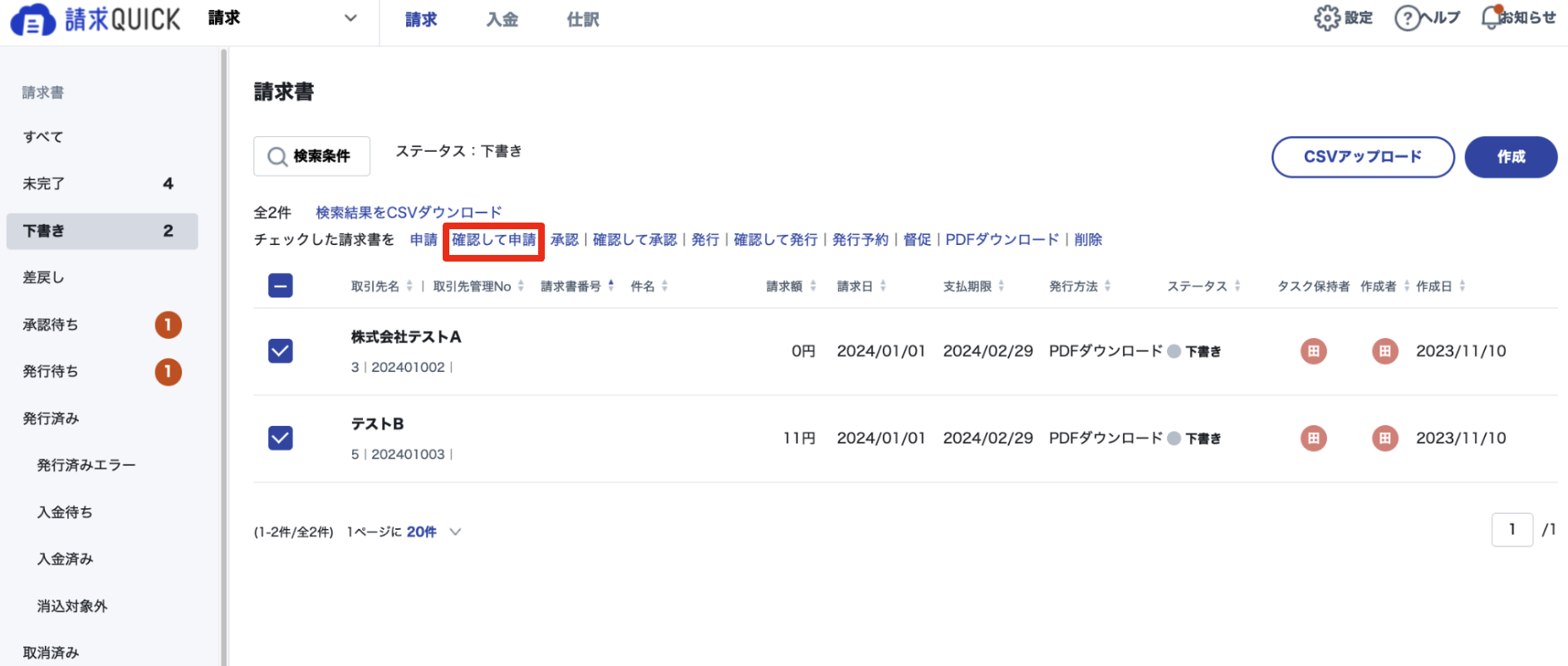Sort by 請求書番号 column
The width and height of the screenshot is (1568, 666).
pos(611,286)
